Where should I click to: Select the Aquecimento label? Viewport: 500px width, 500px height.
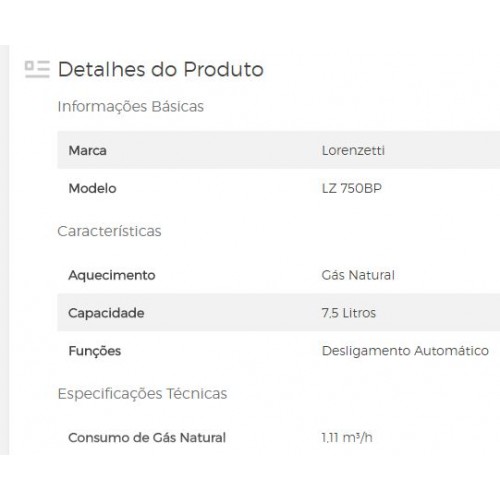[x=112, y=275]
